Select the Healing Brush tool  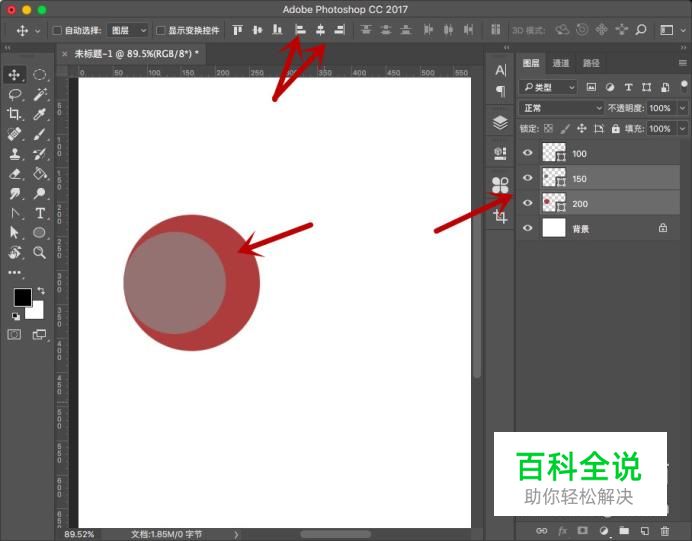pyautogui.click(x=14, y=134)
